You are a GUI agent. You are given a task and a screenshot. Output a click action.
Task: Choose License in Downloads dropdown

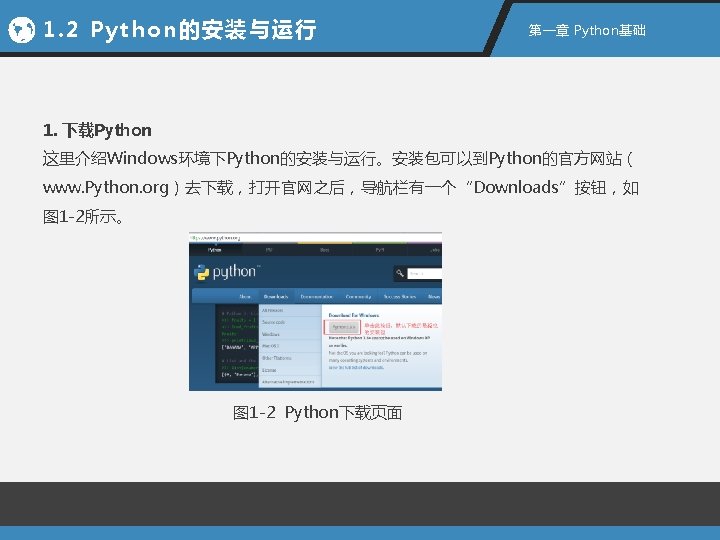click(x=290, y=370)
